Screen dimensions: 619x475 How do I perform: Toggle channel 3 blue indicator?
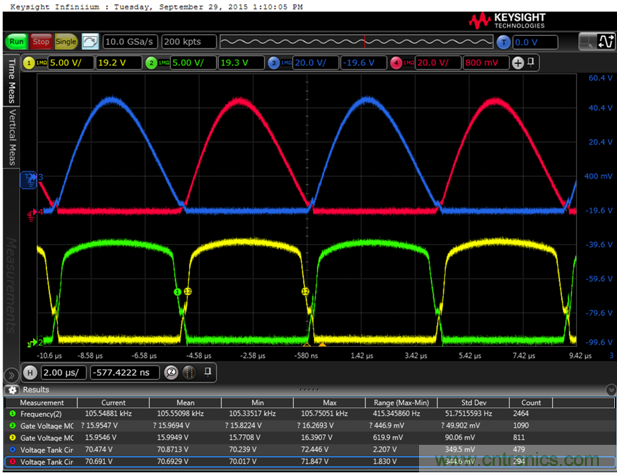pos(274,62)
